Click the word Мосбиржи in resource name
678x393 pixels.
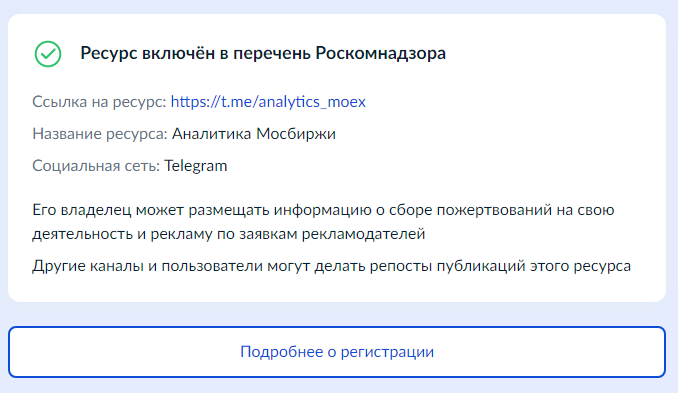point(296,134)
